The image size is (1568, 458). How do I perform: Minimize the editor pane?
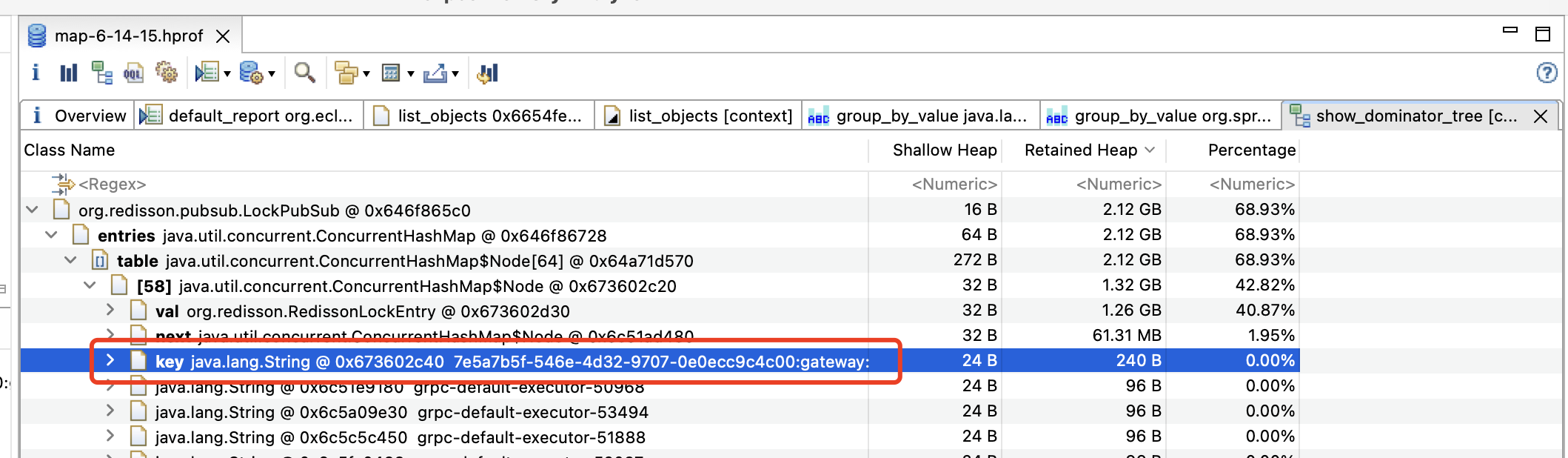(x=1510, y=31)
